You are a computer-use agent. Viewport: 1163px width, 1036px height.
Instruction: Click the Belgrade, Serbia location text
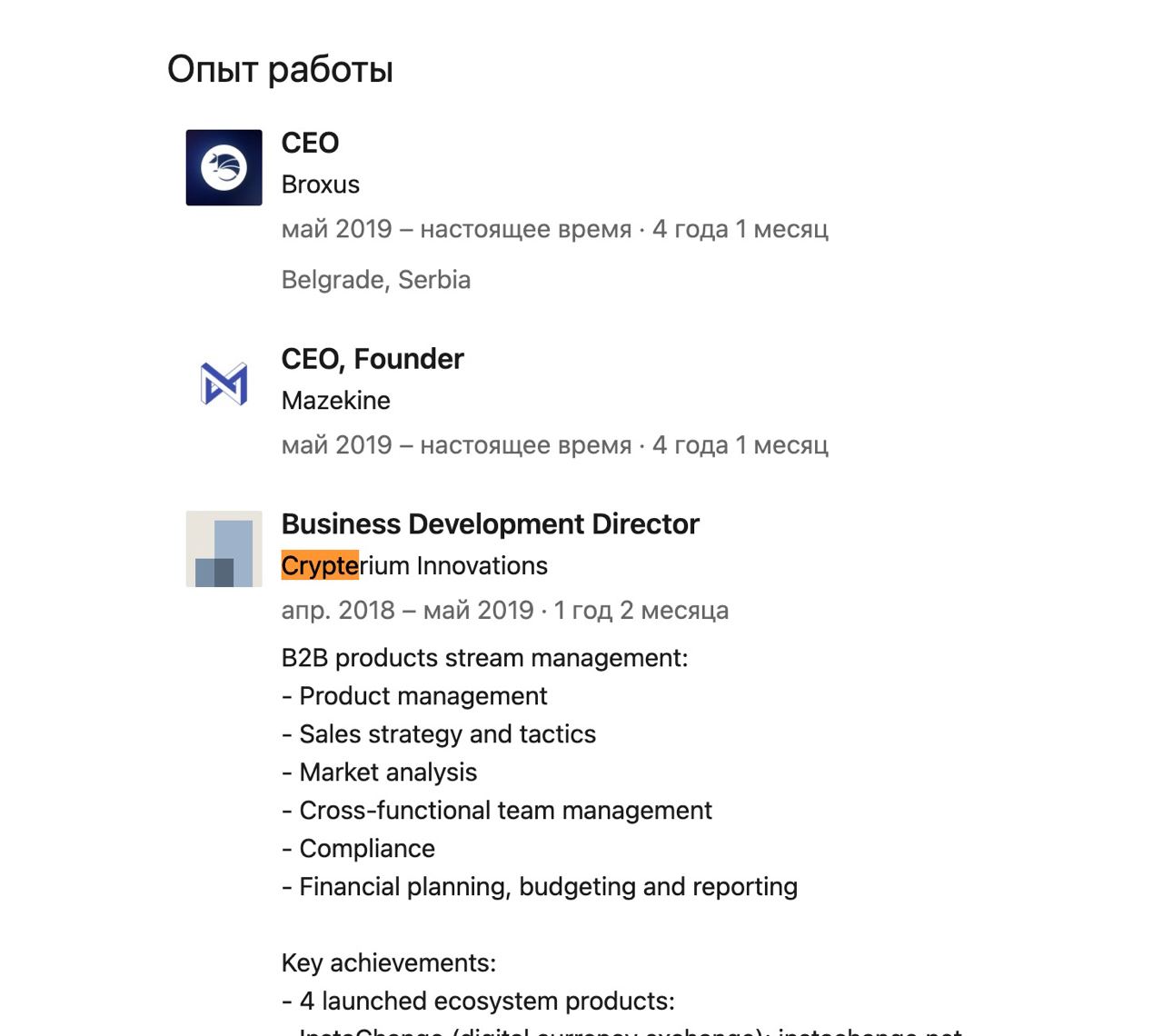pyautogui.click(x=375, y=280)
